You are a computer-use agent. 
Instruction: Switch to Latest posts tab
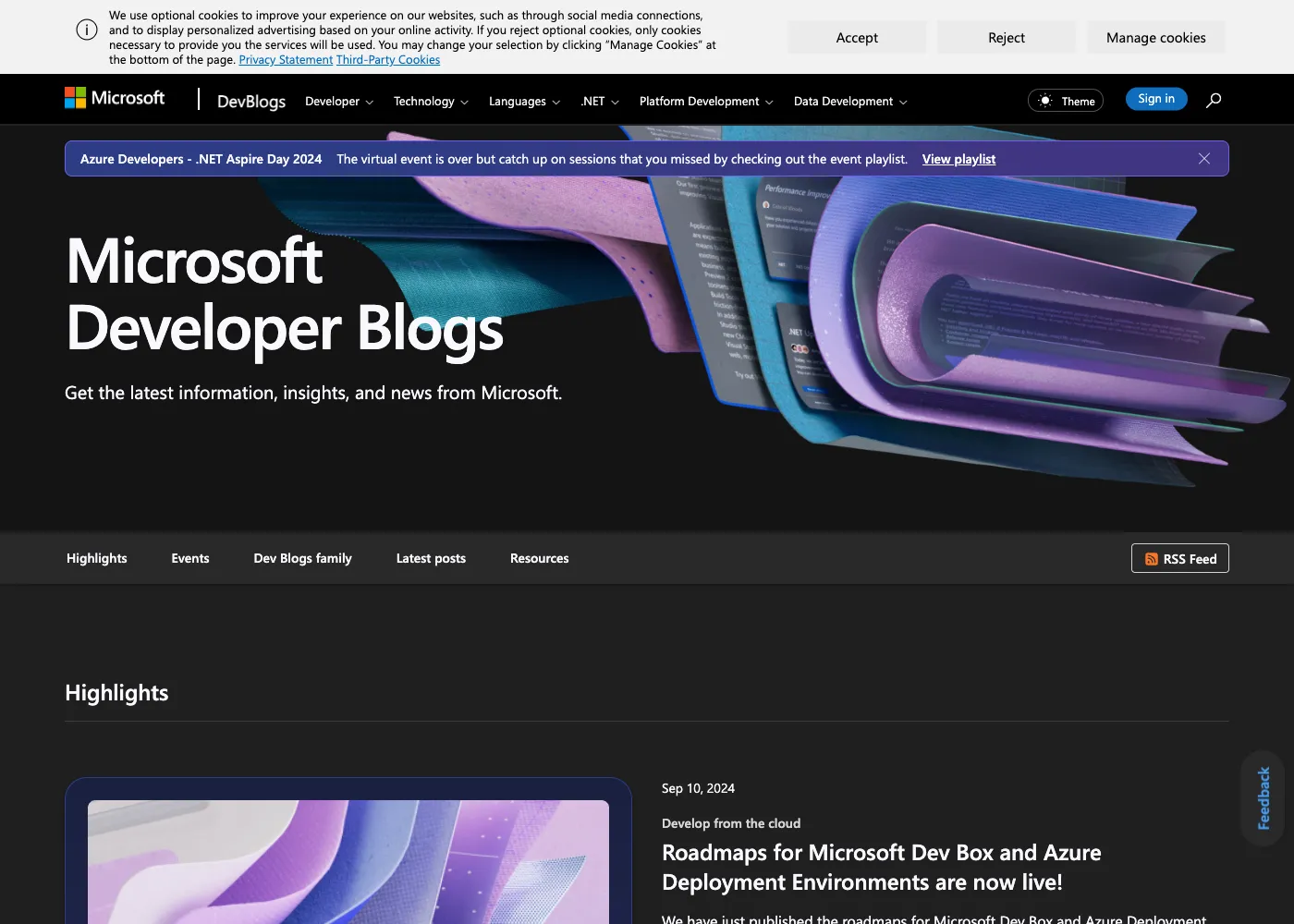(431, 558)
